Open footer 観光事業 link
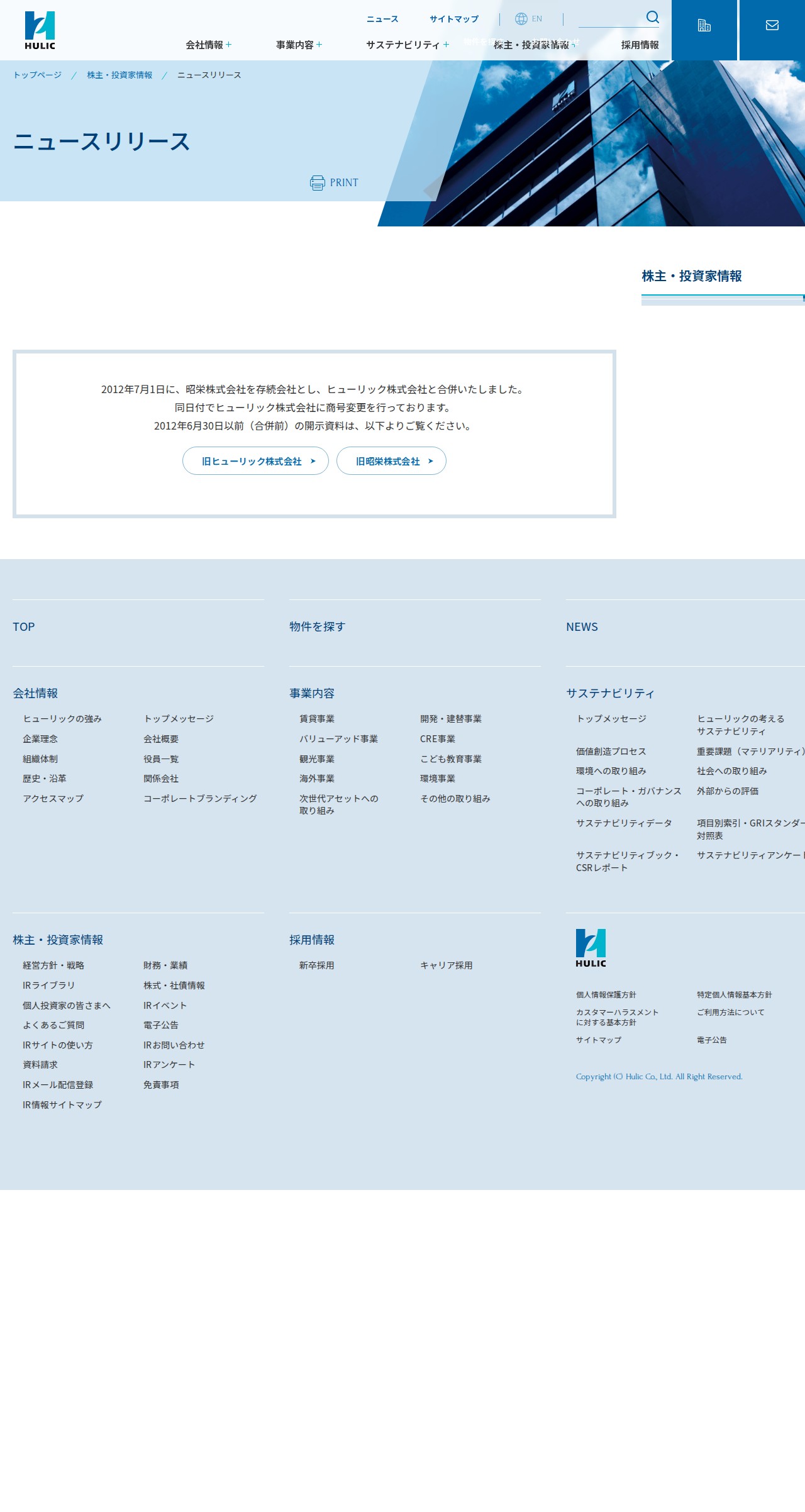 tap(317, 759)
